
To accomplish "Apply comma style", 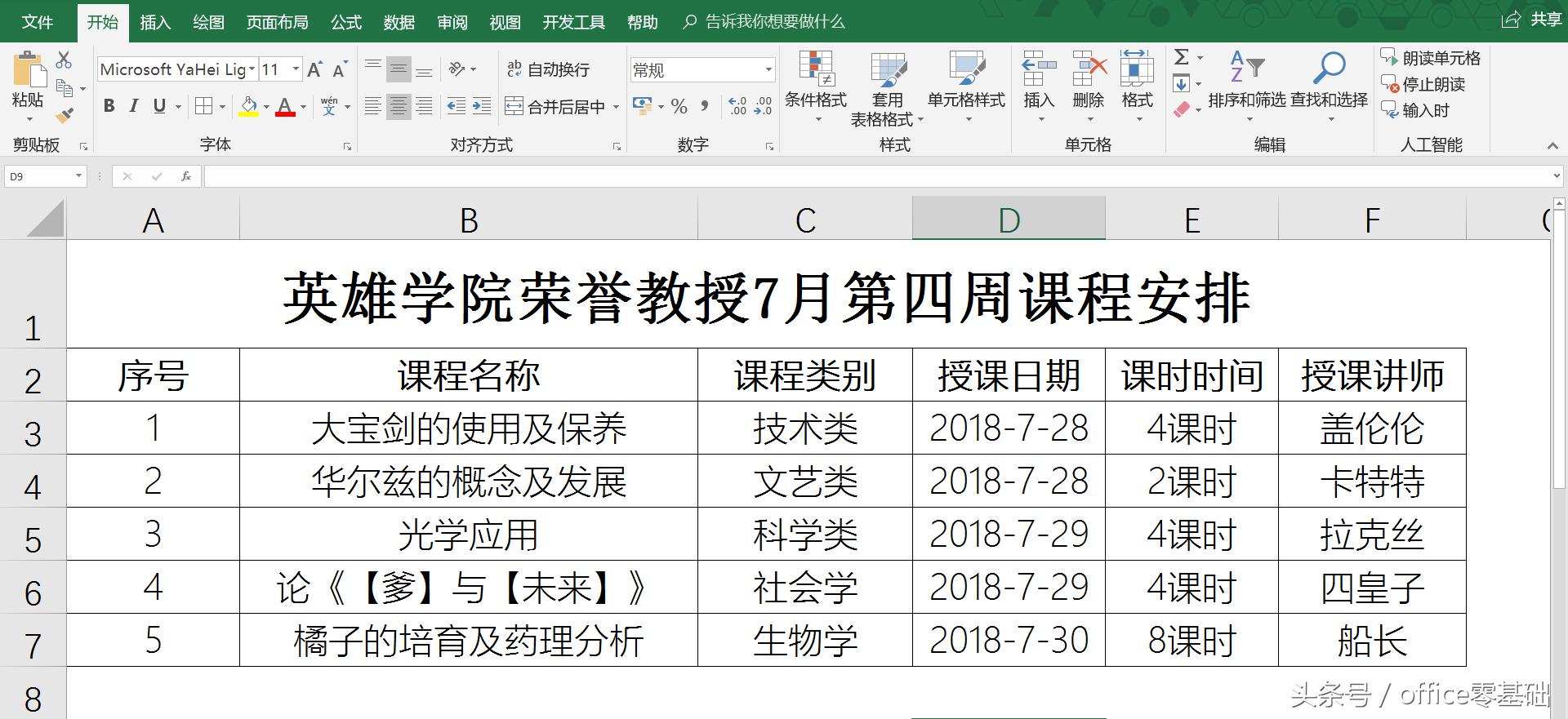I will tap(704, 106).
